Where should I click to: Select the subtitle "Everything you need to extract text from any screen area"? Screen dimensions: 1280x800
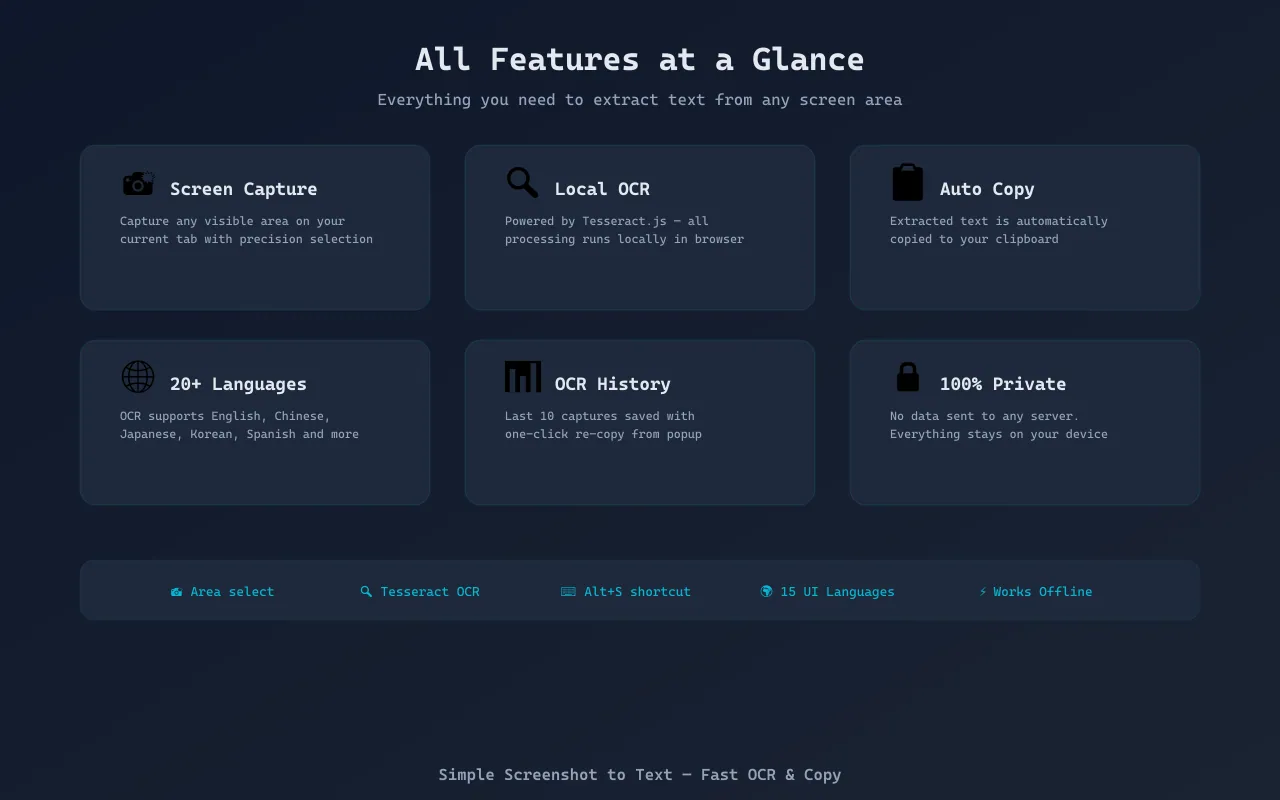click(x=640, y=100)
